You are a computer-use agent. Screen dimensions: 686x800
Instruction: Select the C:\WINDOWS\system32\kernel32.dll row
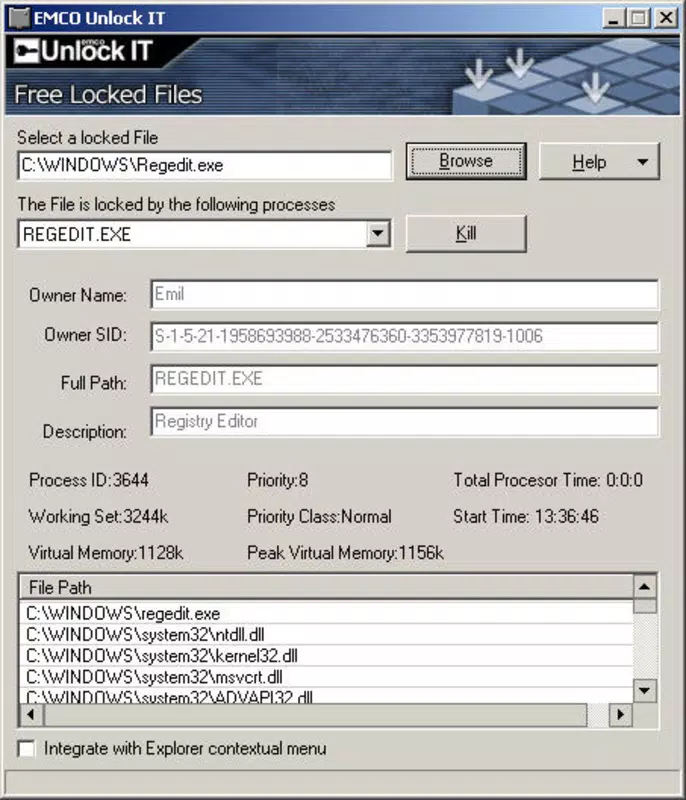[326, 656]
